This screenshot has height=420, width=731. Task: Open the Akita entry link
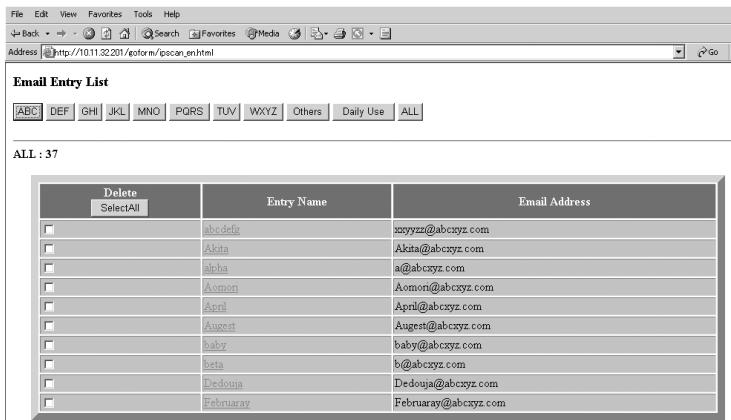[216, 248]
